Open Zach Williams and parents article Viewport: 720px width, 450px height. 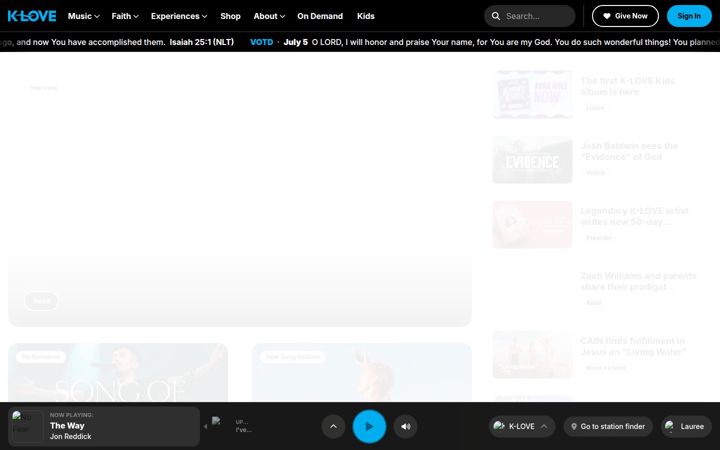638,281
